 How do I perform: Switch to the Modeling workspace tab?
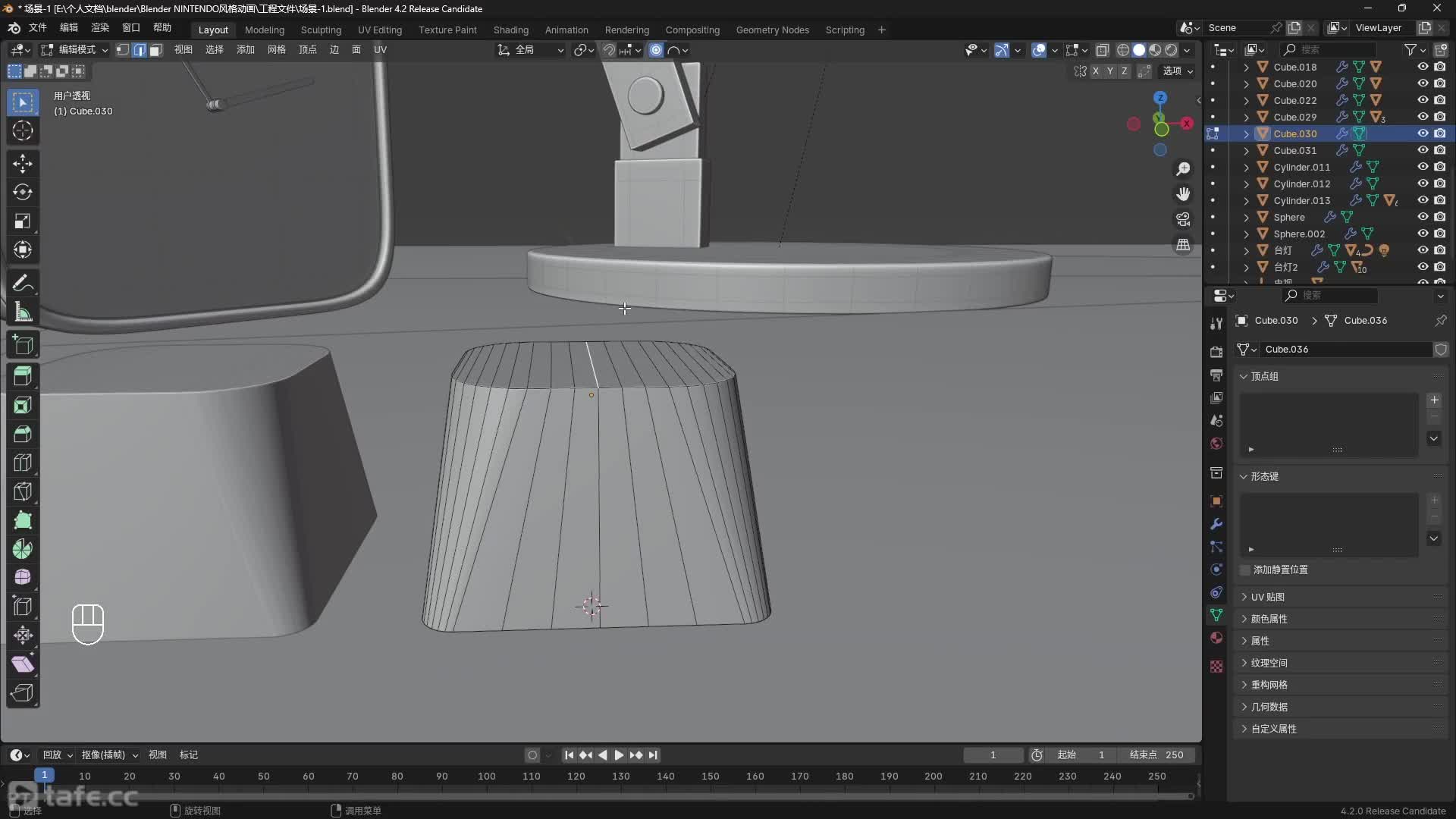click(x=264, y=30)
